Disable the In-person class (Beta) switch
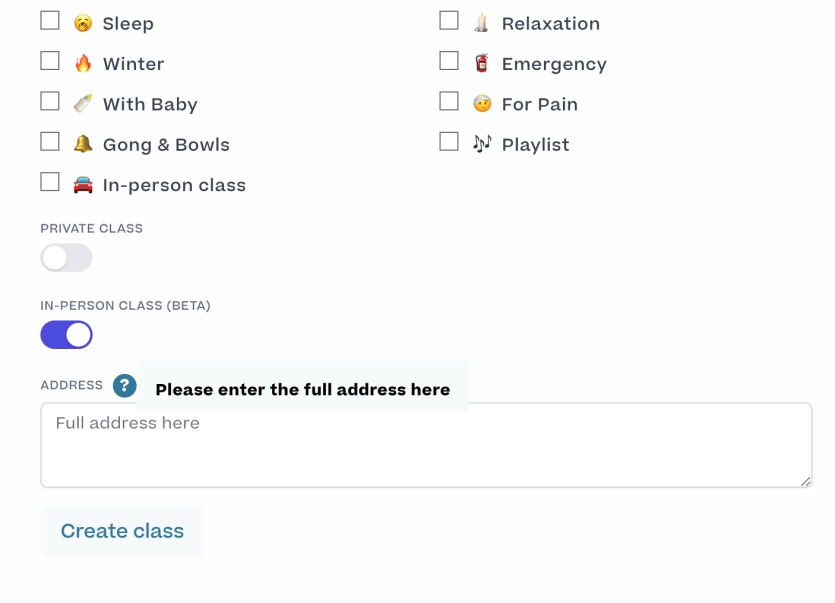 coord(67,335)
